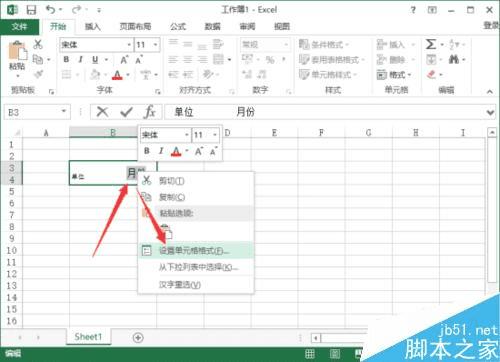Click the Format cells button in ribbon
Viewport: 500px width, 362px height.
[394, 74]
